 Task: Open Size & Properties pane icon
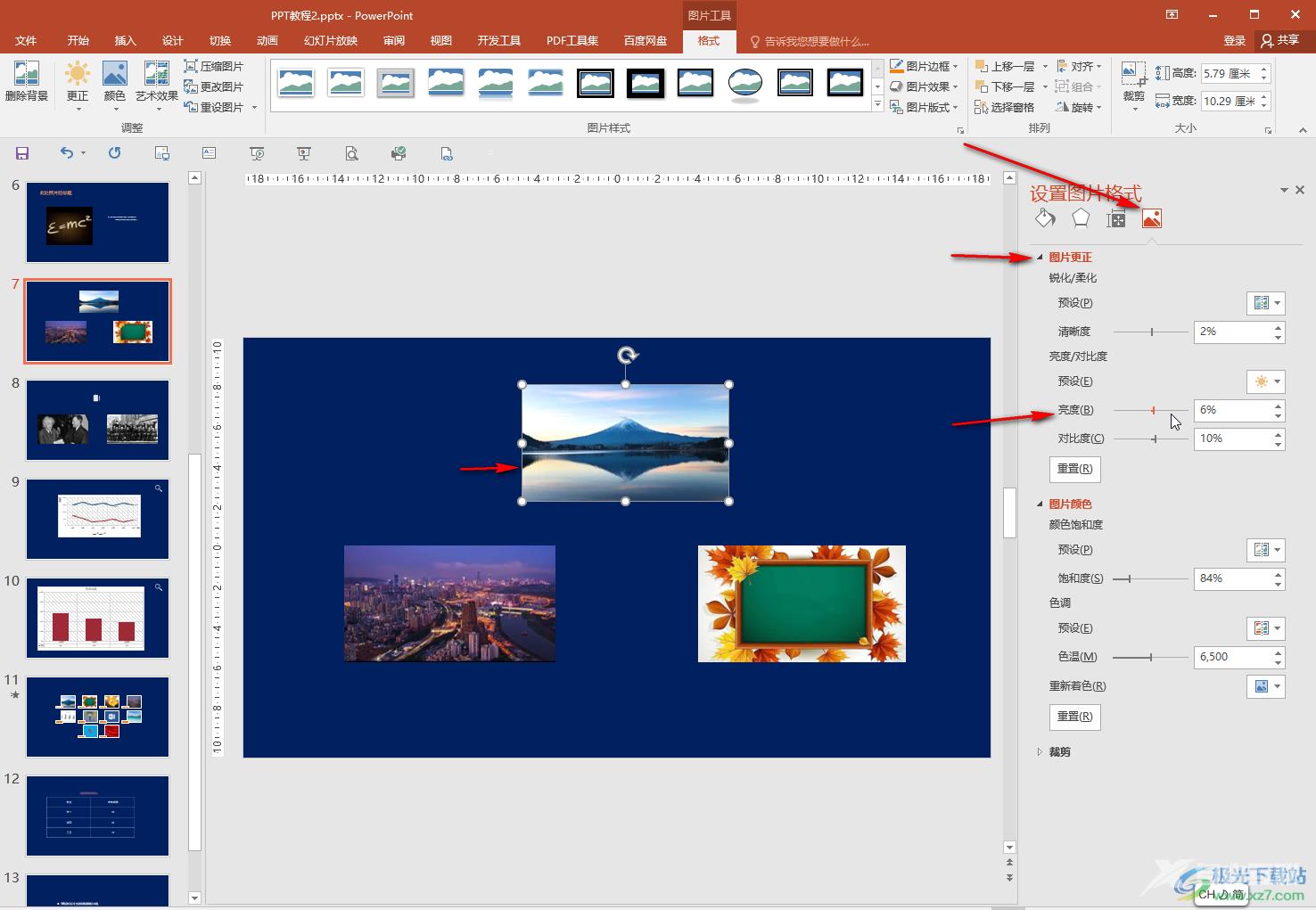tap(1116, 219)
